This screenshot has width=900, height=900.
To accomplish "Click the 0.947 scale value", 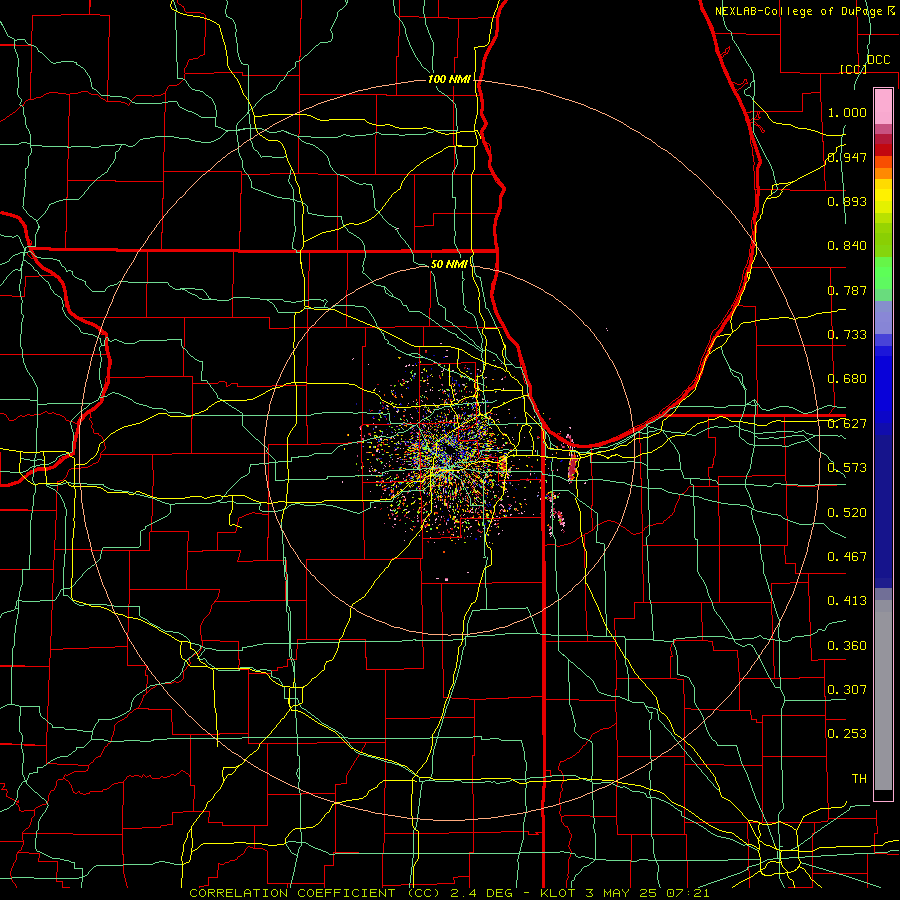I will tap(847, 157).
